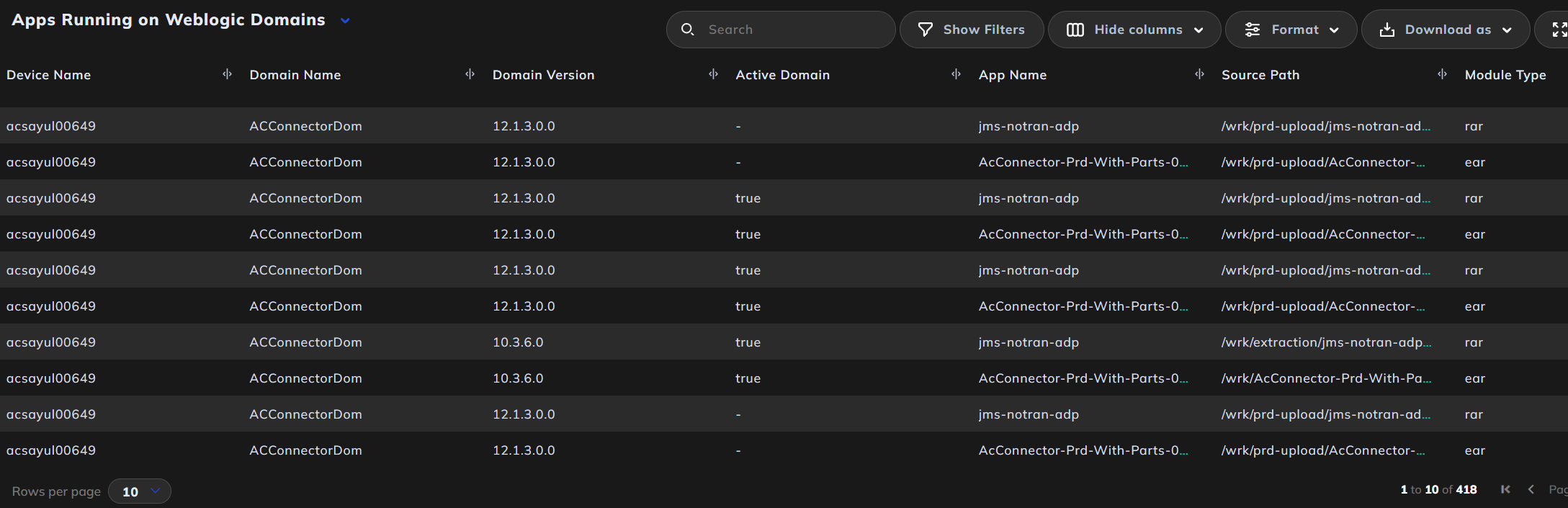Image resolution: width=1568 pixels, height=508 pixels.
Task: Click the magnifier search icon
Action: 688,30
